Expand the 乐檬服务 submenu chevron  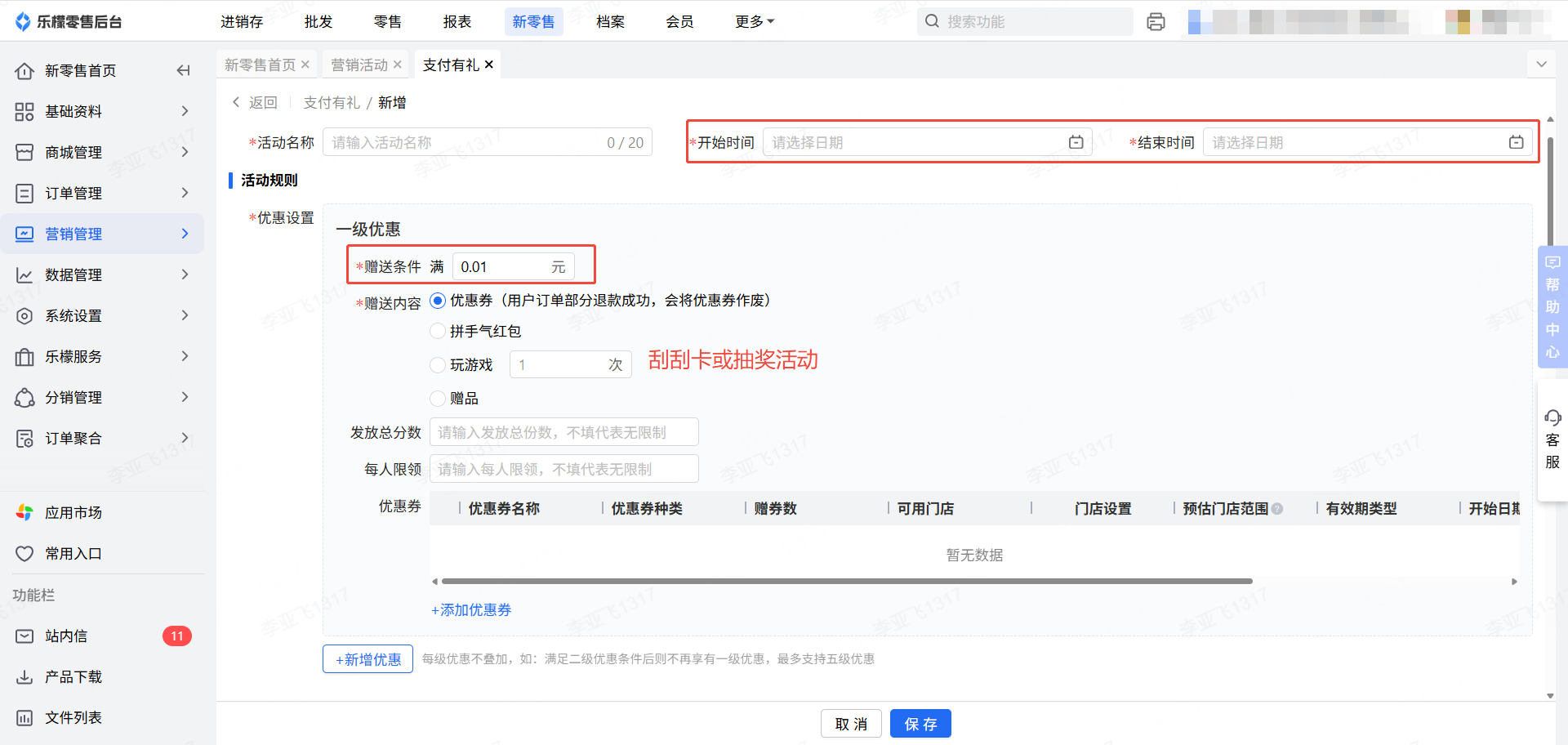point(185,356)
